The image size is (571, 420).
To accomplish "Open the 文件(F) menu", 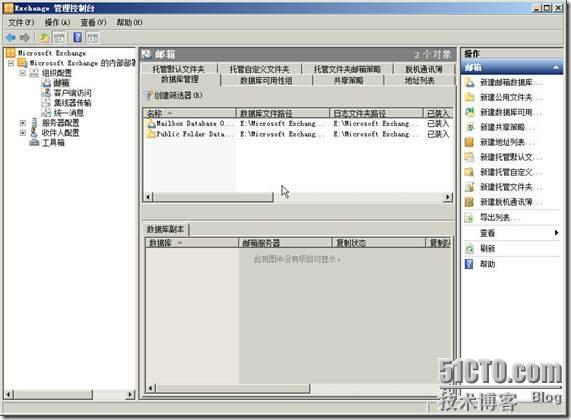I will point(21,23).
